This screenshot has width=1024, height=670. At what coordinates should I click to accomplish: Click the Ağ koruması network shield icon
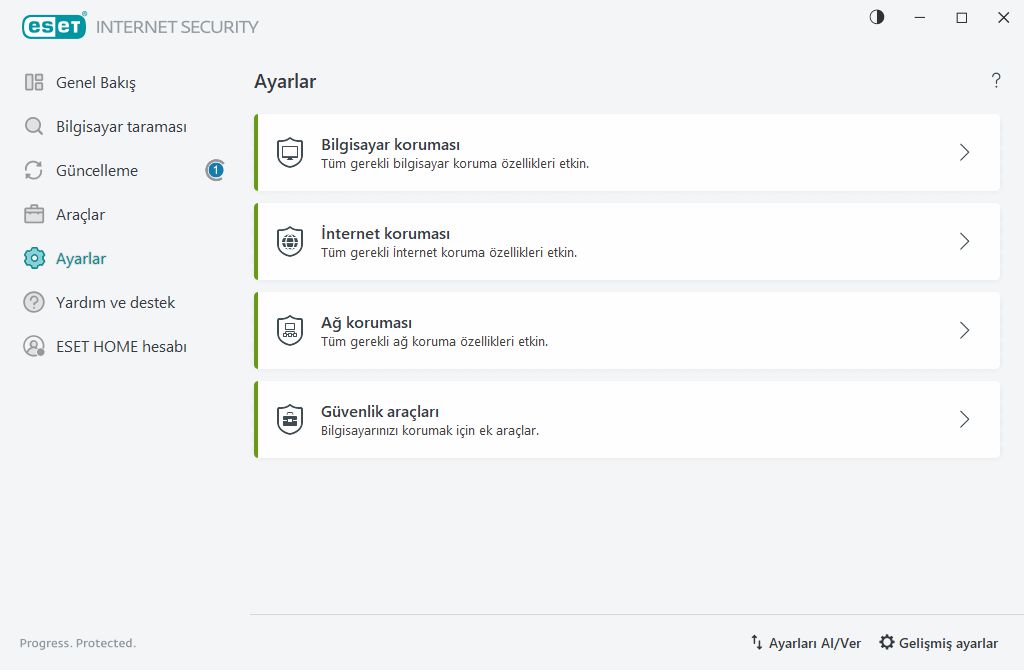[290, 330]
